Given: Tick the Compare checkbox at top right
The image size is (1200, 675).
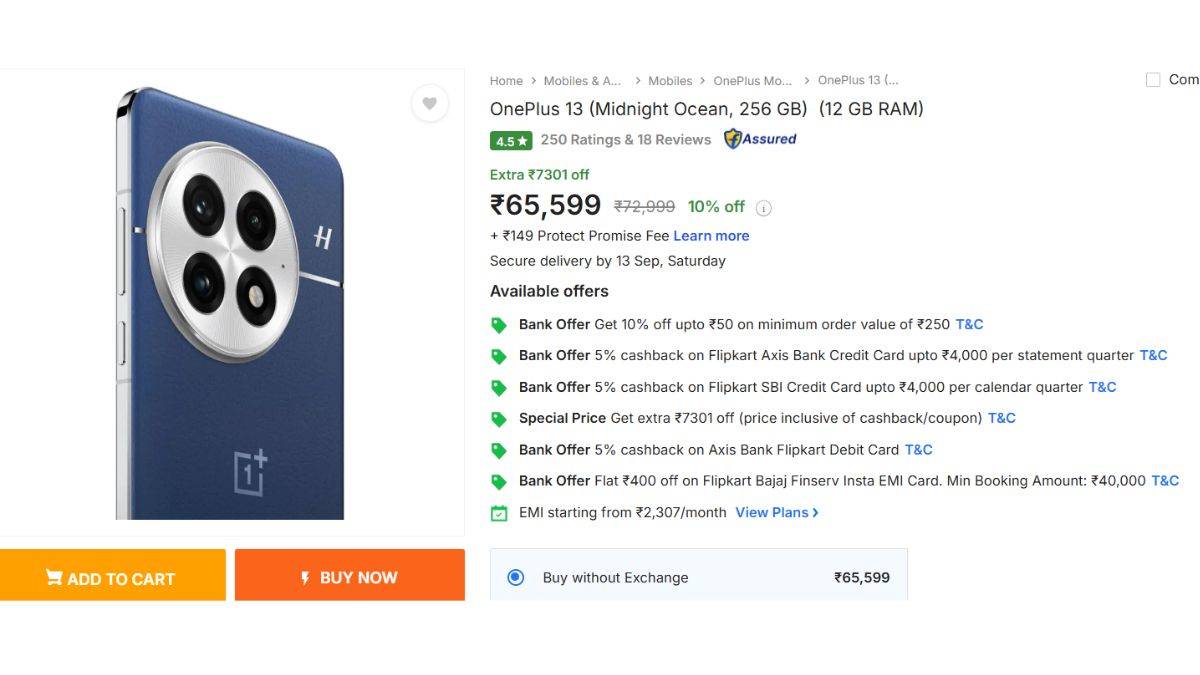Looking at the screenshot, I should [1152, 79].
